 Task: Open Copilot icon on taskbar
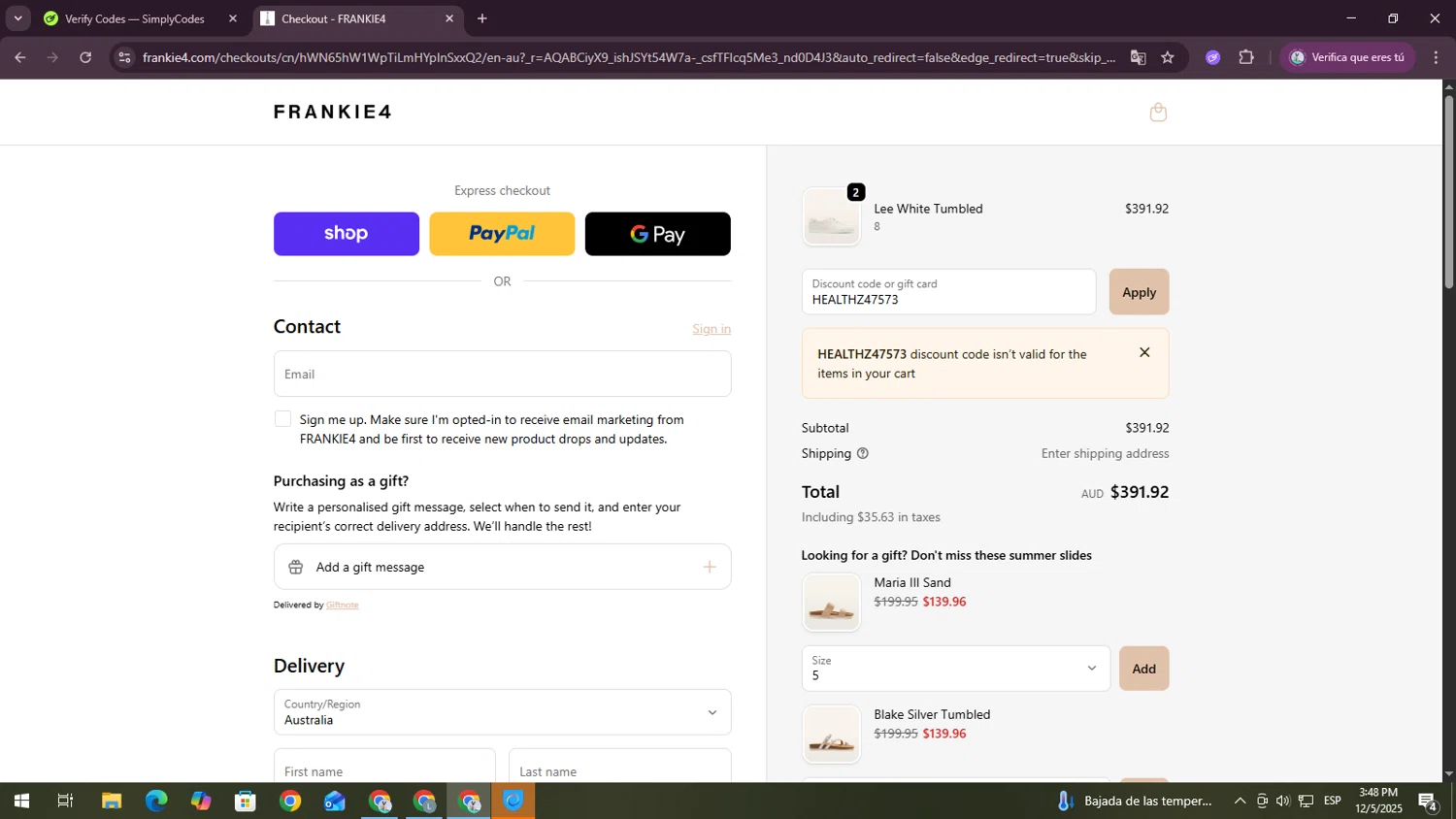tap(201, 802)
